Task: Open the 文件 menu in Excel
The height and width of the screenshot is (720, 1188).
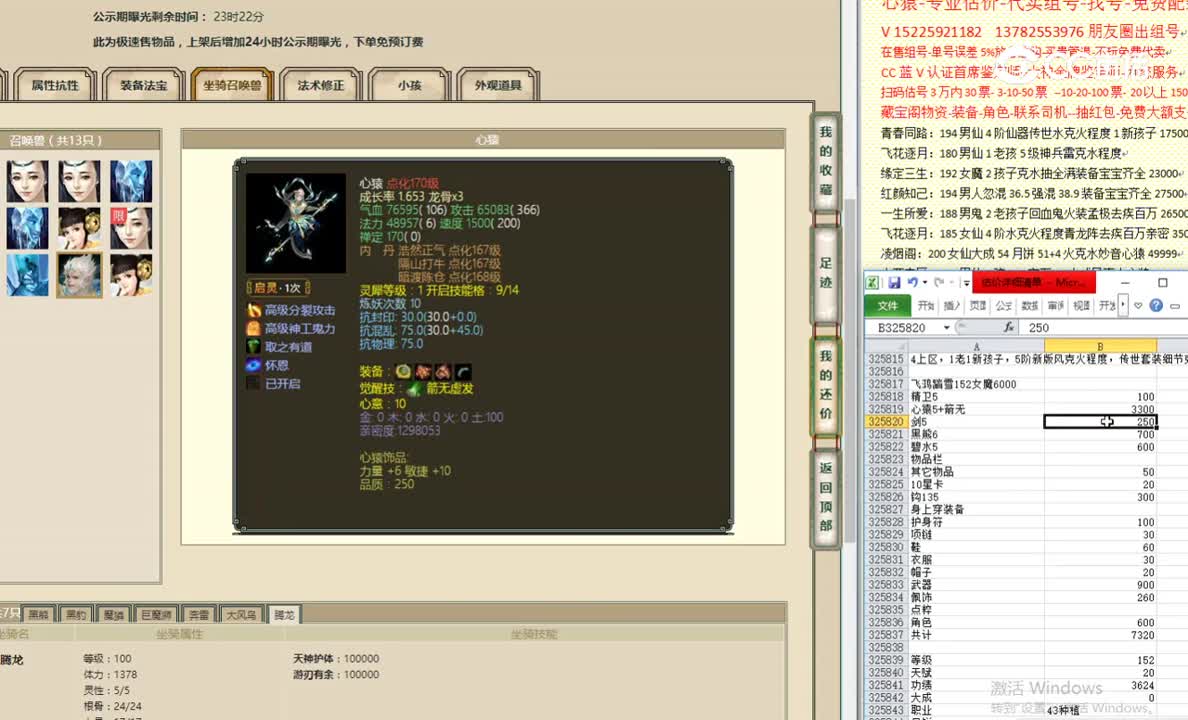Action: pos(889,305)
